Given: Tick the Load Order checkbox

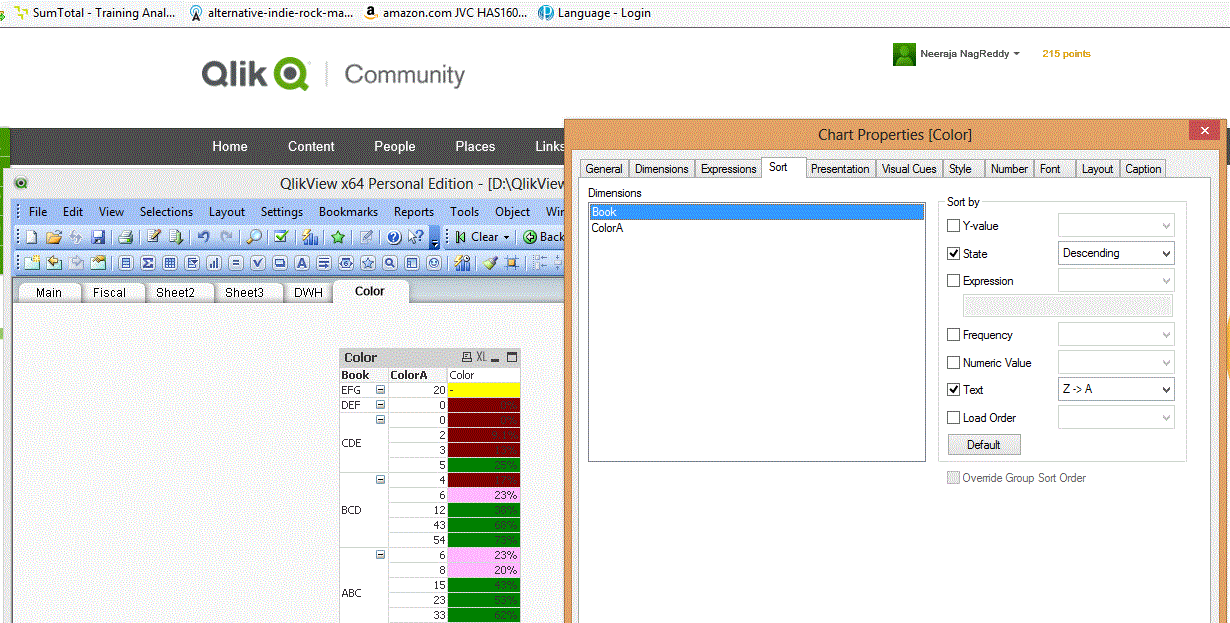Looking at the screenshot, I should (953, 418).
